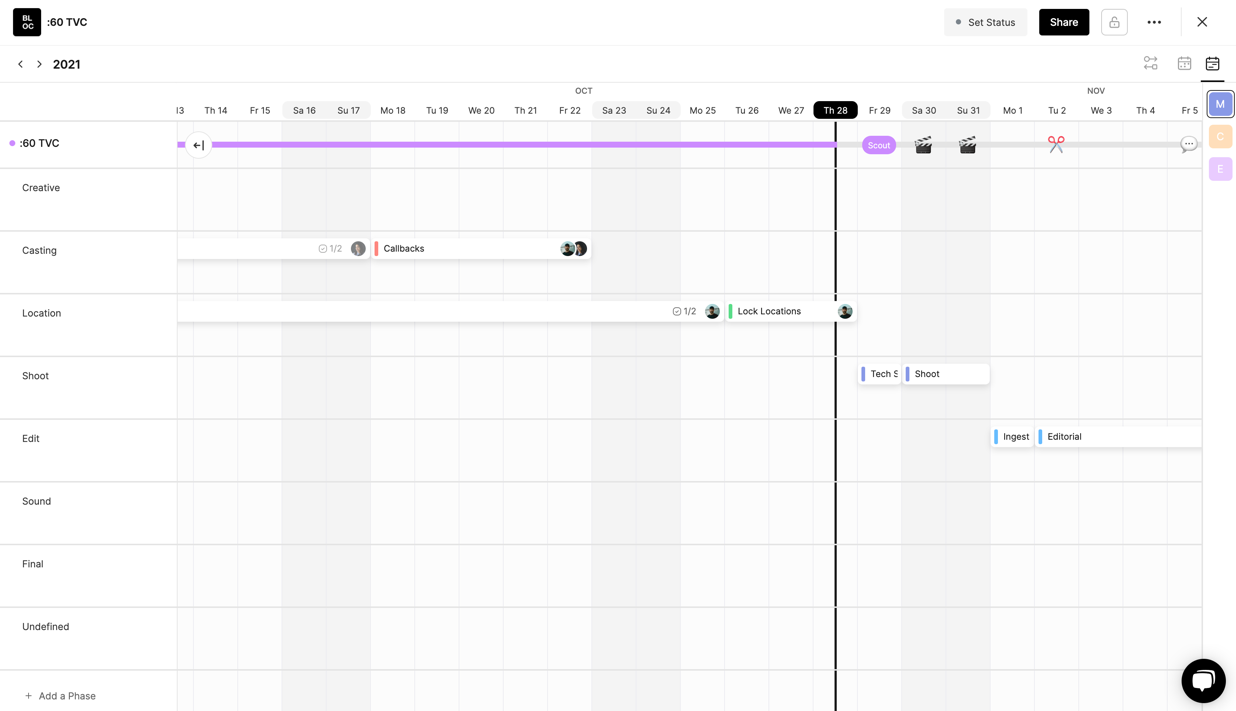
Task: Switch to the month calendar view tab
Action: tap(1184, 64)
